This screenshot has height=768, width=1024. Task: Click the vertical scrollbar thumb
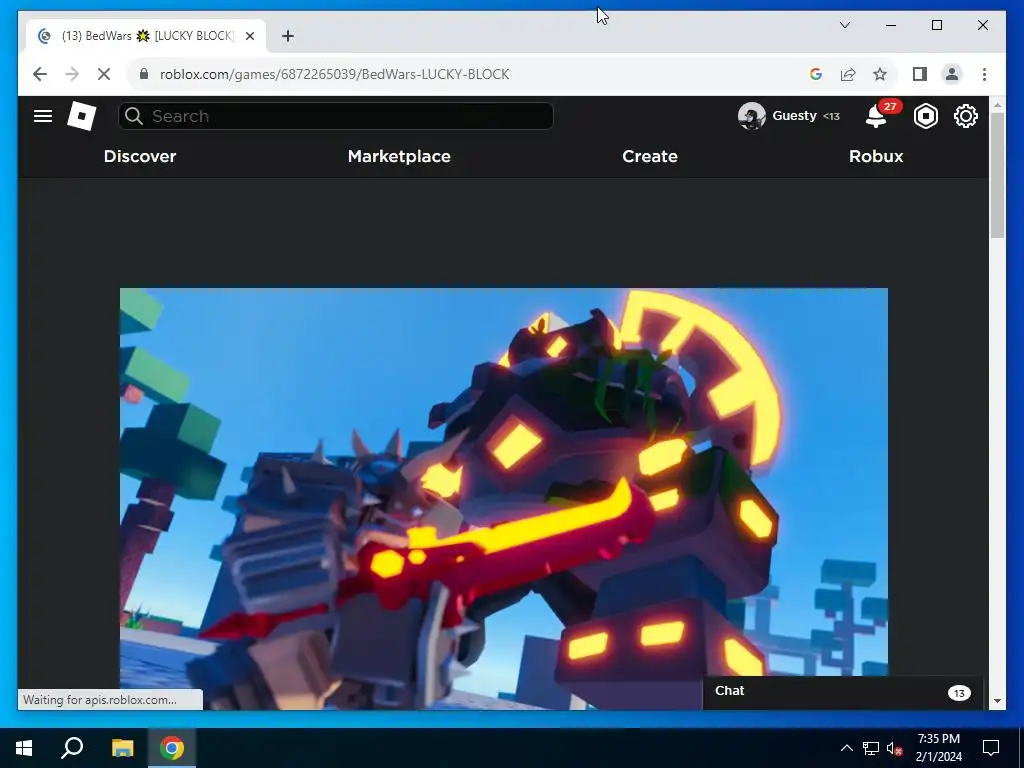point(997,175)
